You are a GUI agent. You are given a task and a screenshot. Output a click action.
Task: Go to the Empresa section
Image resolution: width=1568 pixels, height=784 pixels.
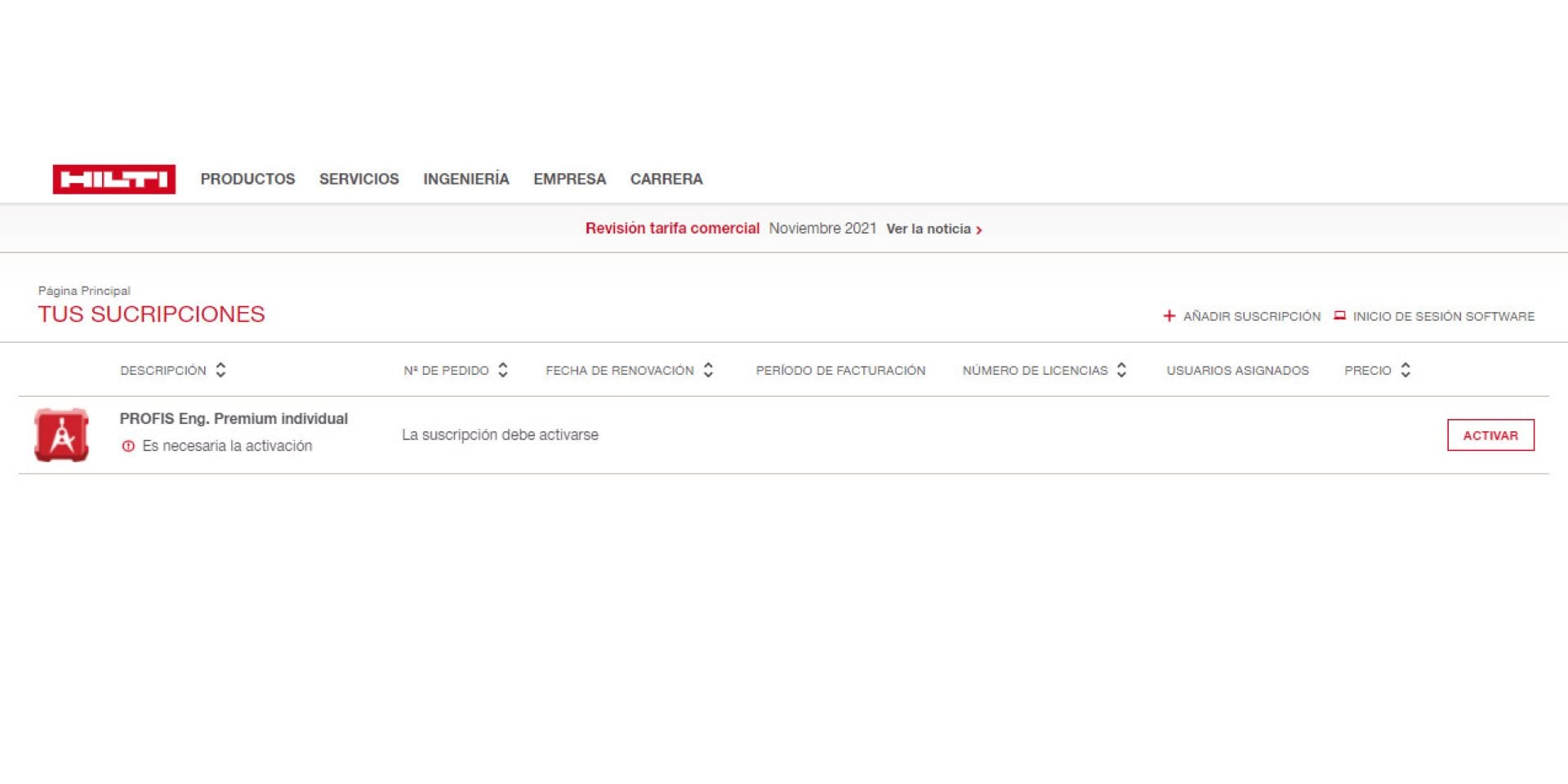coord(569,179)
